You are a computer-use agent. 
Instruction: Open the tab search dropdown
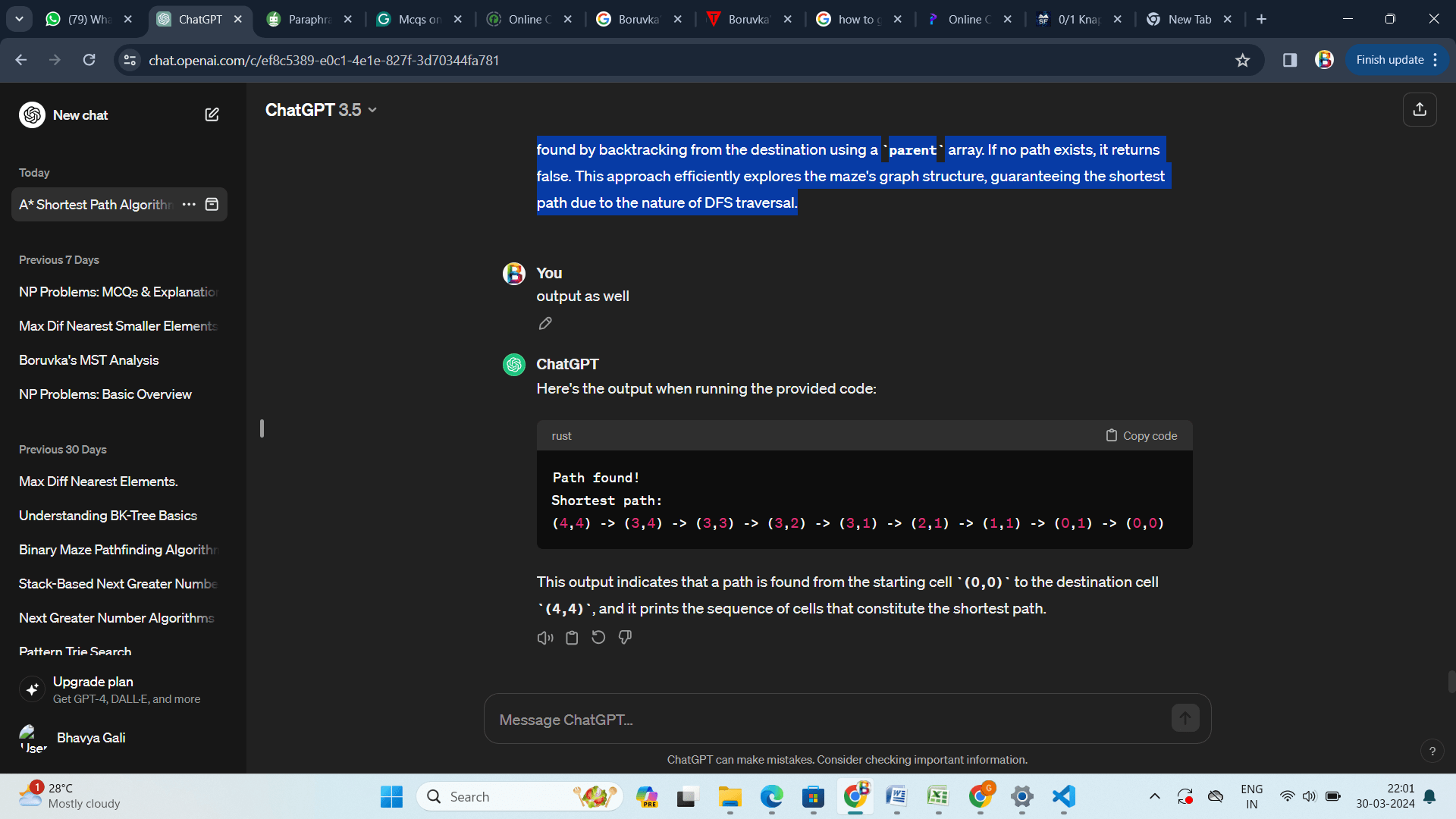19,19
